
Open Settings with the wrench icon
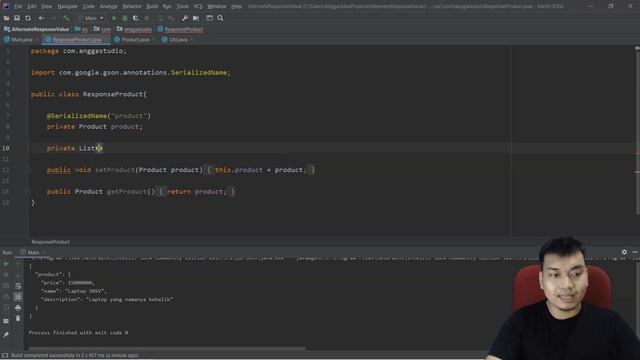pyautogui.click(x=185, y=18)
